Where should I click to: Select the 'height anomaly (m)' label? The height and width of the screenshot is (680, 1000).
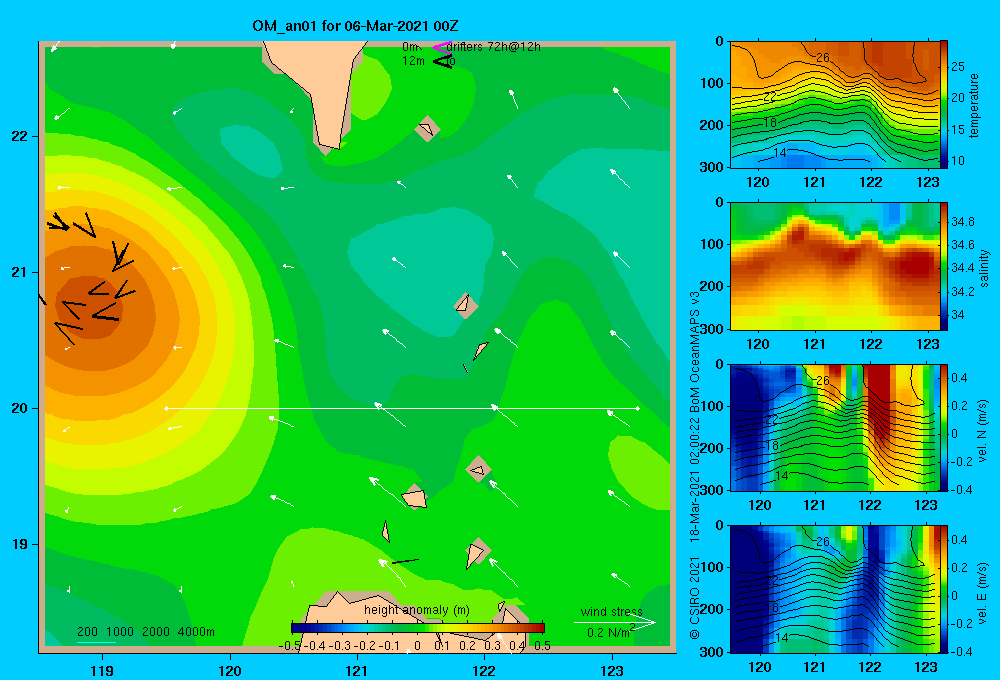pyautogui.click(x=416, y=610)
